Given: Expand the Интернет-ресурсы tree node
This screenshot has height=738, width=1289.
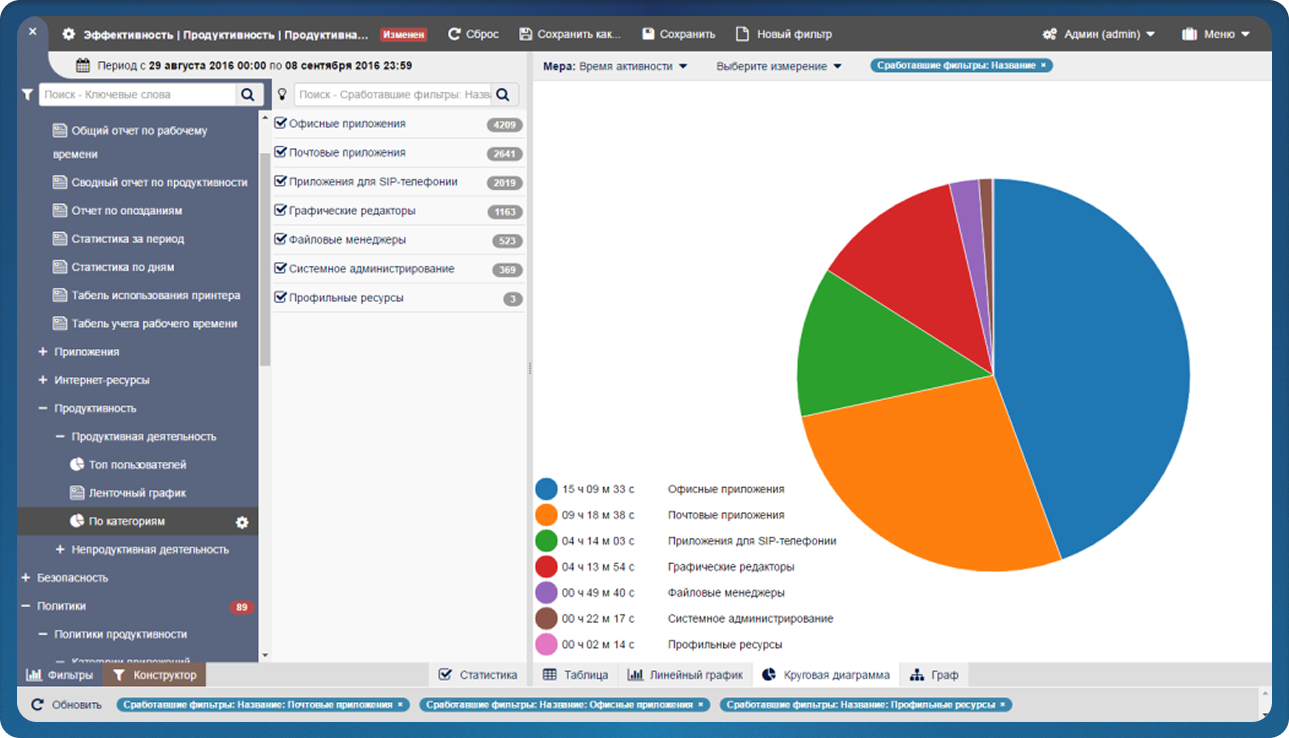Looking at the screenshot, I should click(x=43, y=380).
